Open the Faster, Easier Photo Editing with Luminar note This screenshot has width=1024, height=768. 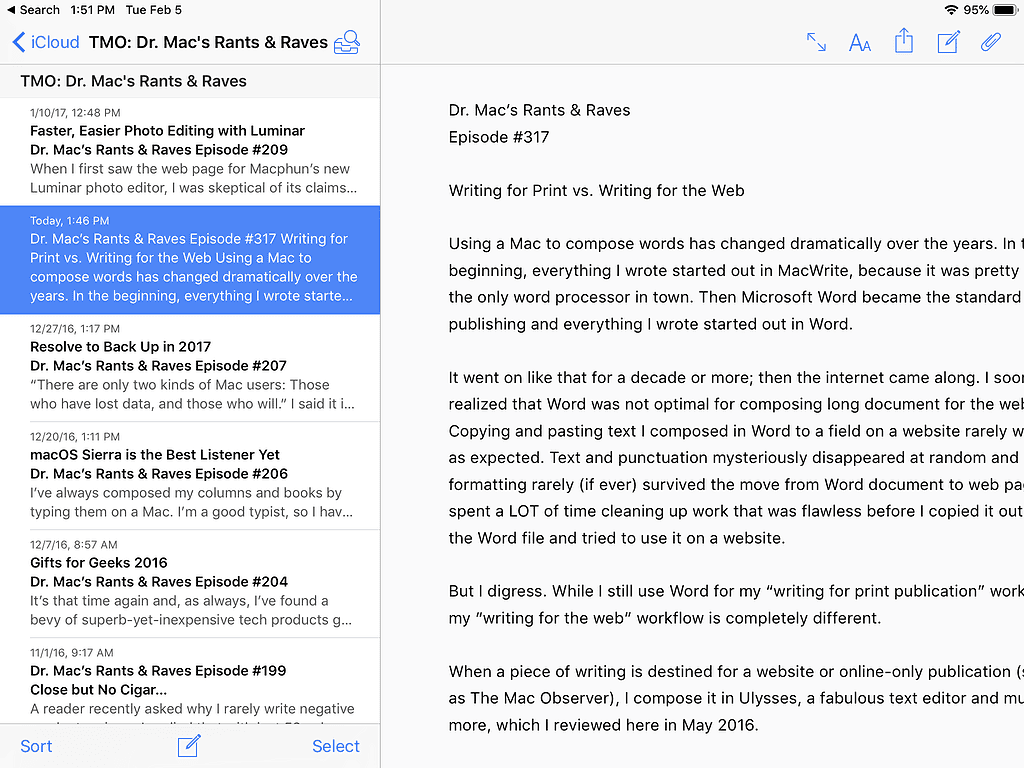[190, 152]
